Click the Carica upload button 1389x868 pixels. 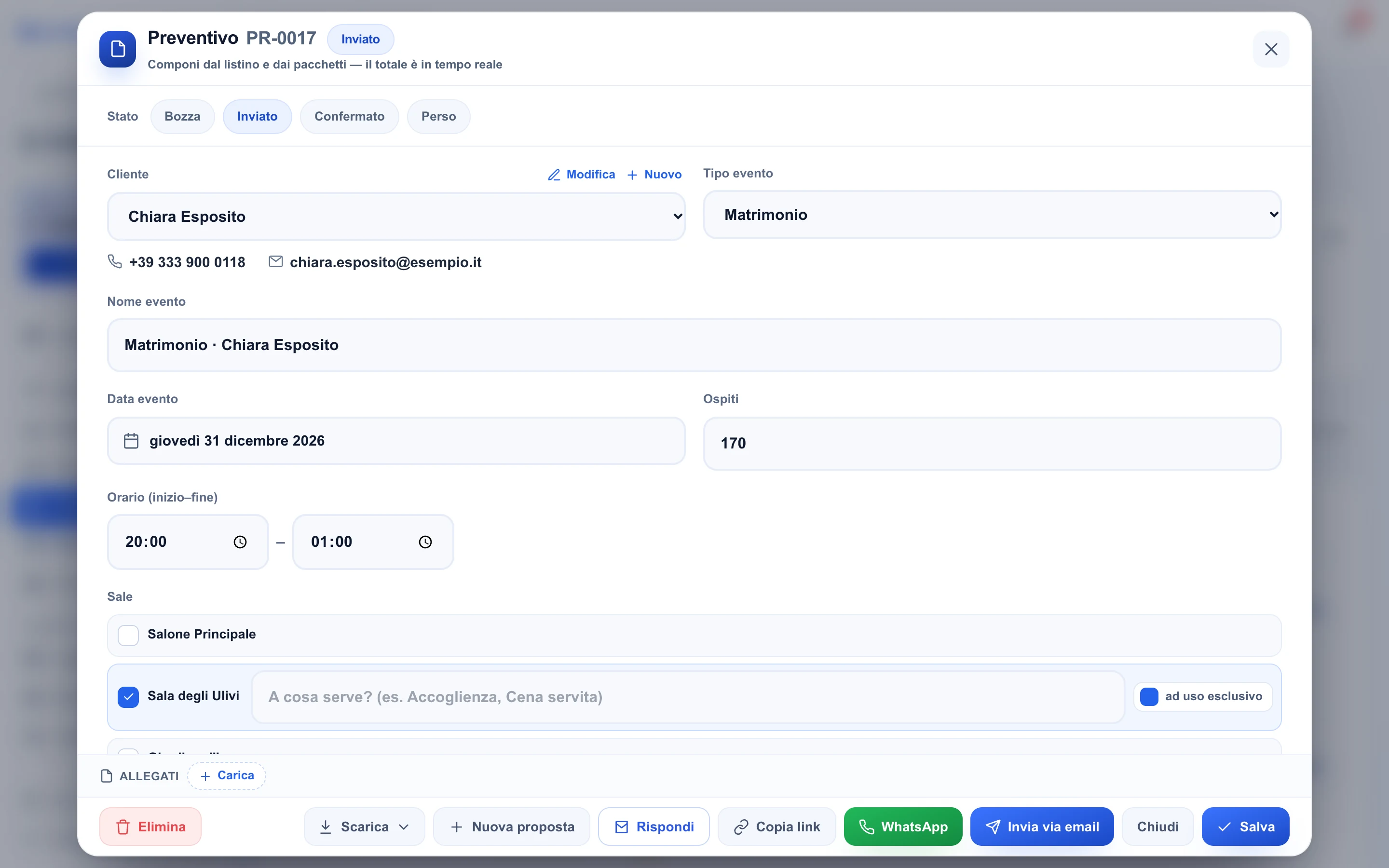pos(227,775)
